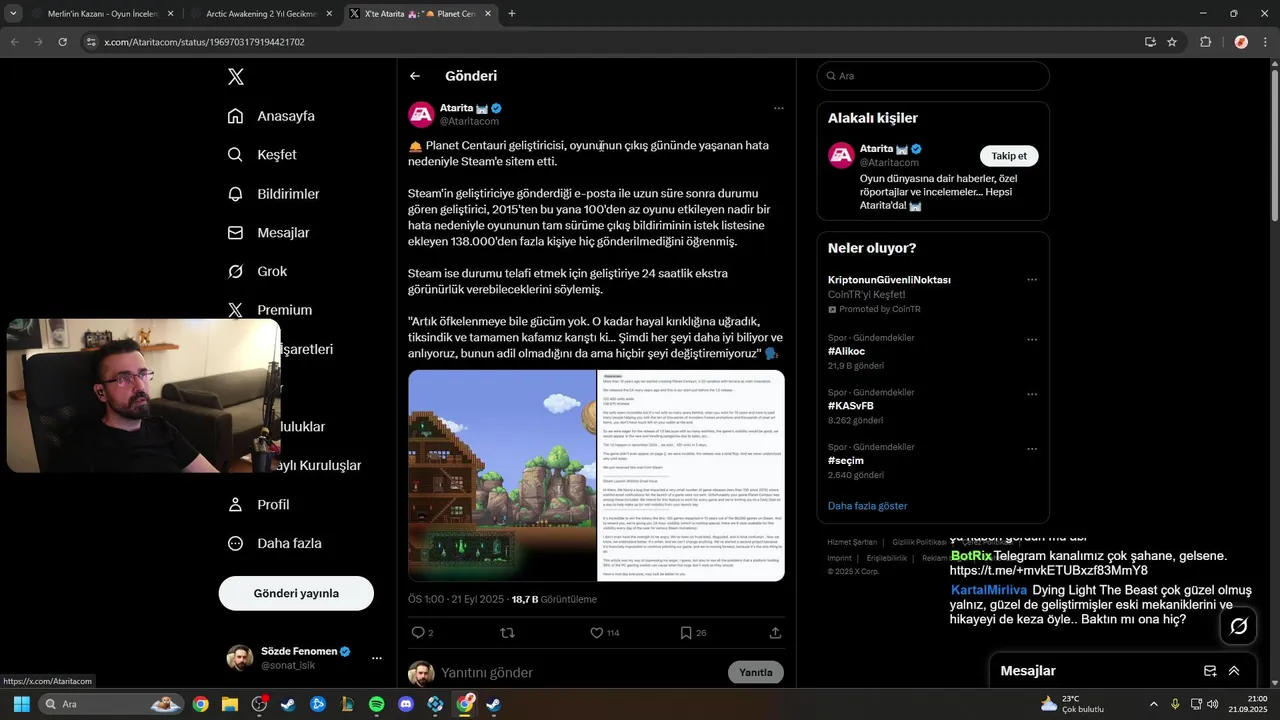Follow Atarita with Takip et

[x=1009, y=156]
